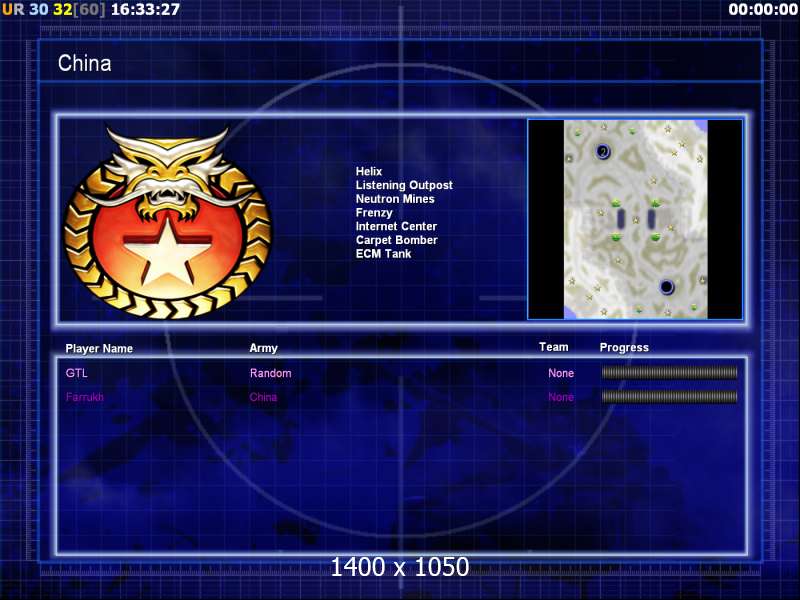Image resolution: width=800 pixels, height=600 pixels.
Task: Click GTL's army value Random
Action: click(x=270, y=373)
